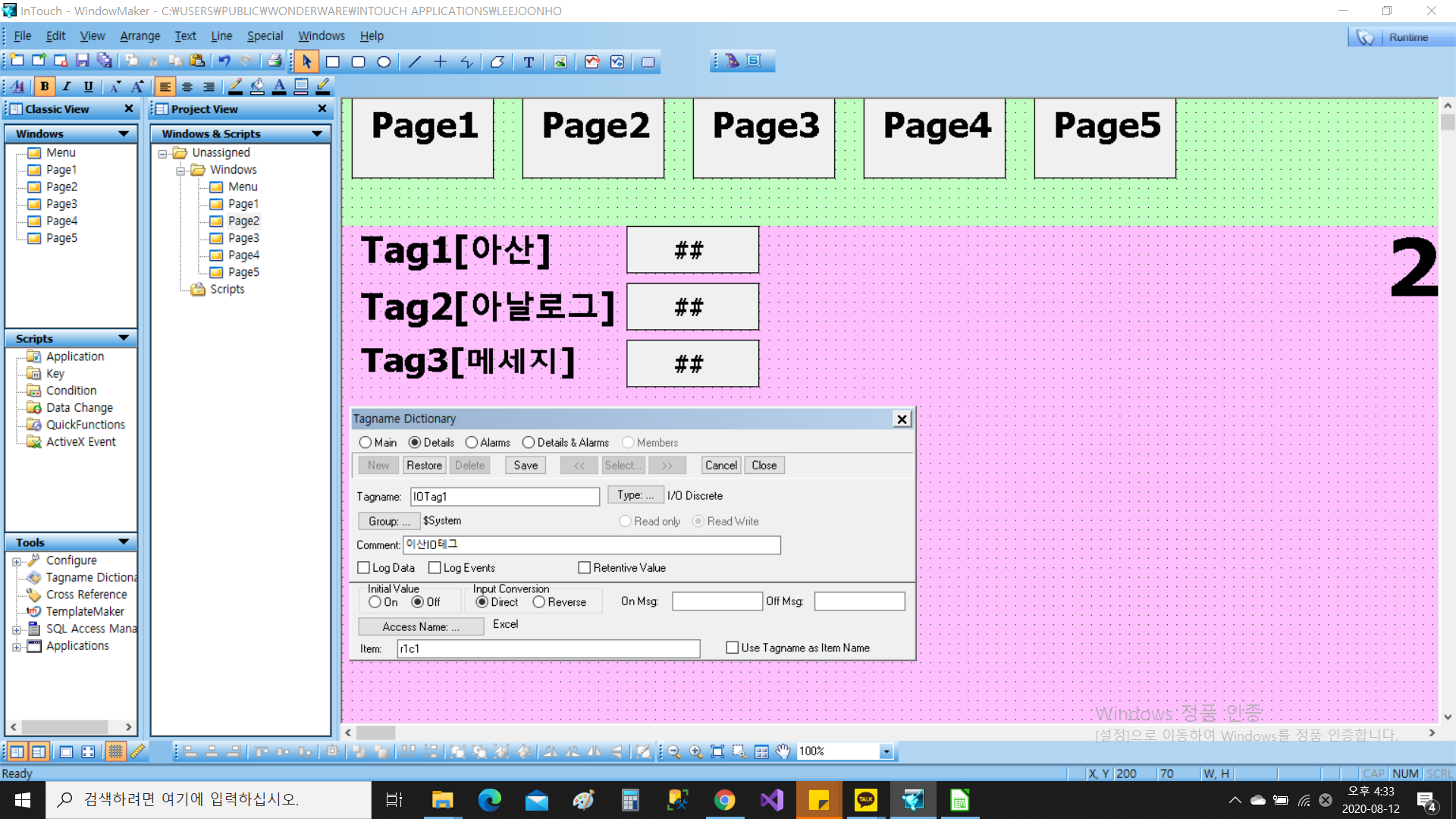This screenshot has width=1456, height=819.
Task: Select the Historical Trend tool
Action: pyautogui.click(x=617, y=62)
